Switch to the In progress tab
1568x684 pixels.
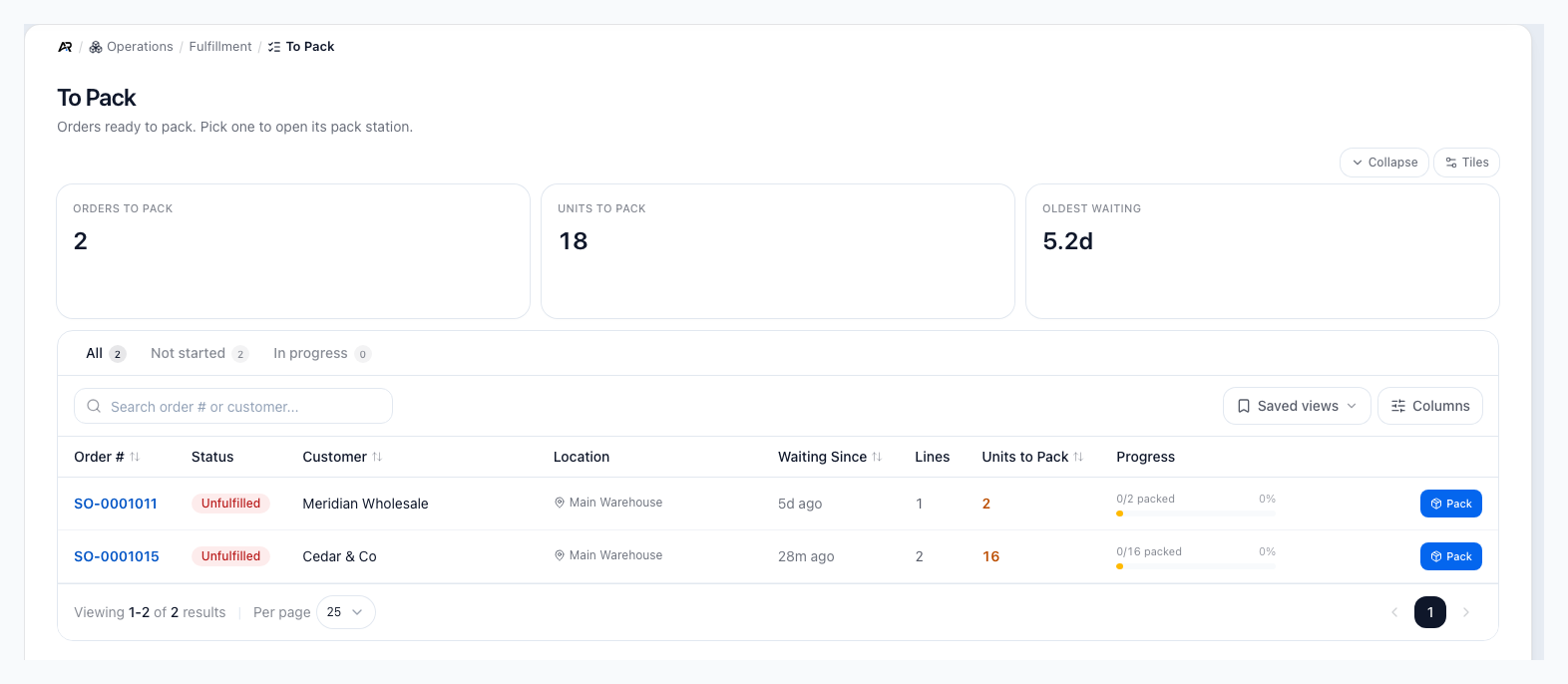coord(322,353)
